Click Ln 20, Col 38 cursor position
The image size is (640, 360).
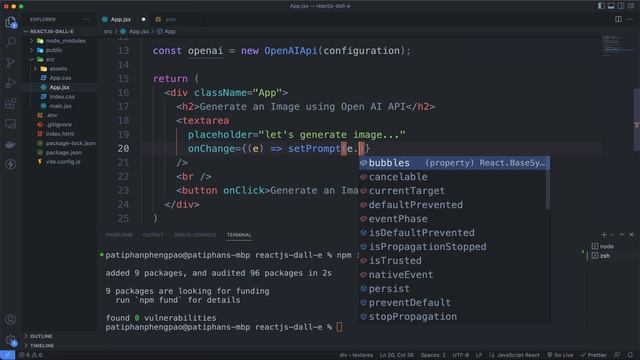click(396, 355)
